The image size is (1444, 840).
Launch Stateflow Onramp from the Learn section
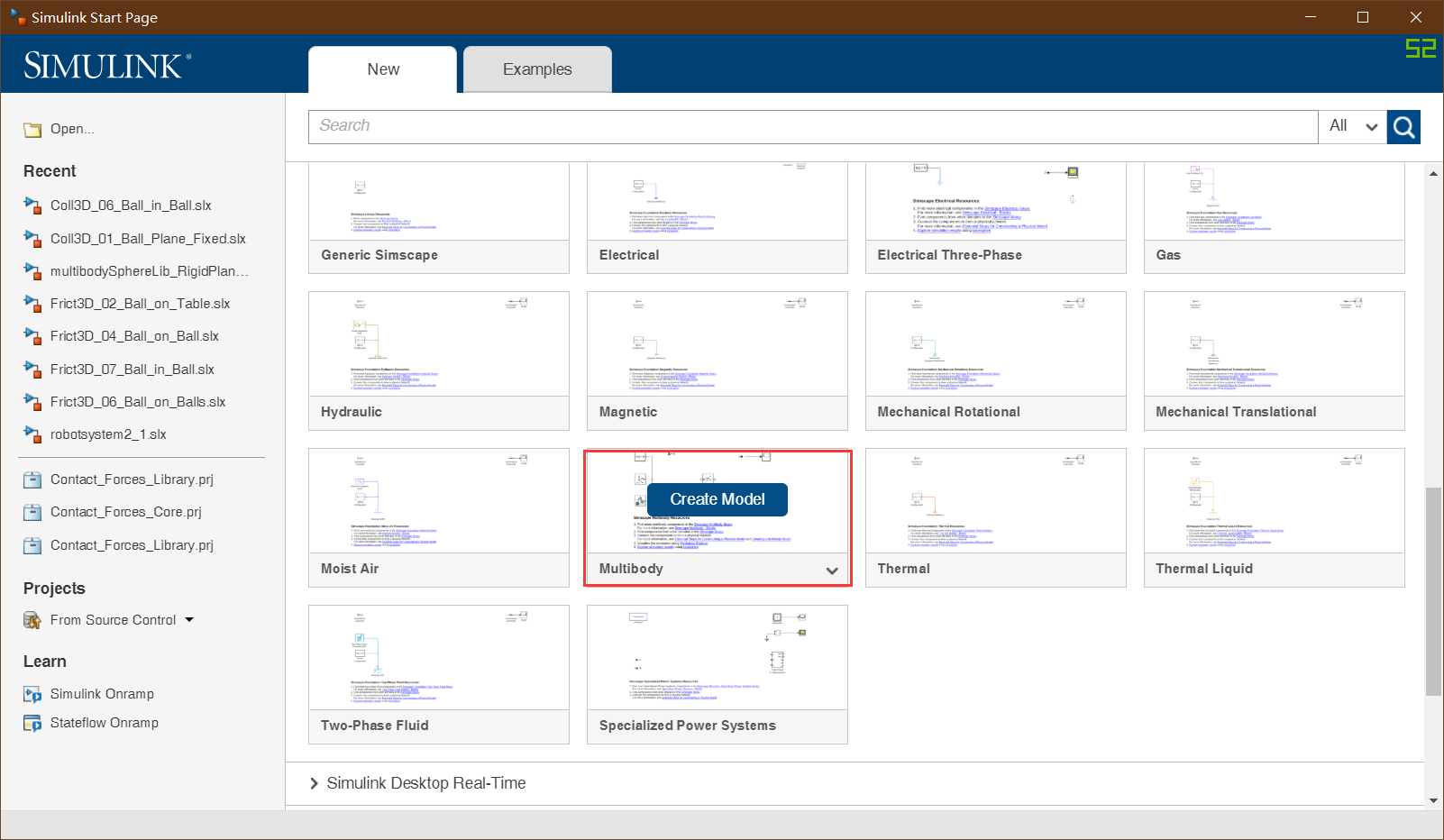pyautogui.click(x=104, y=722)
